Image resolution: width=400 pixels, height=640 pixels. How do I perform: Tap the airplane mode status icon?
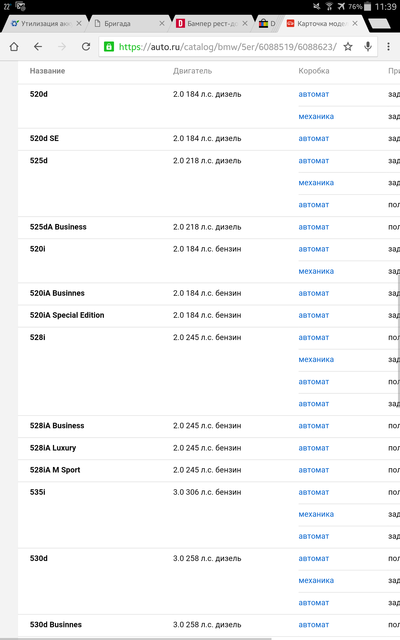coord(341,7)
